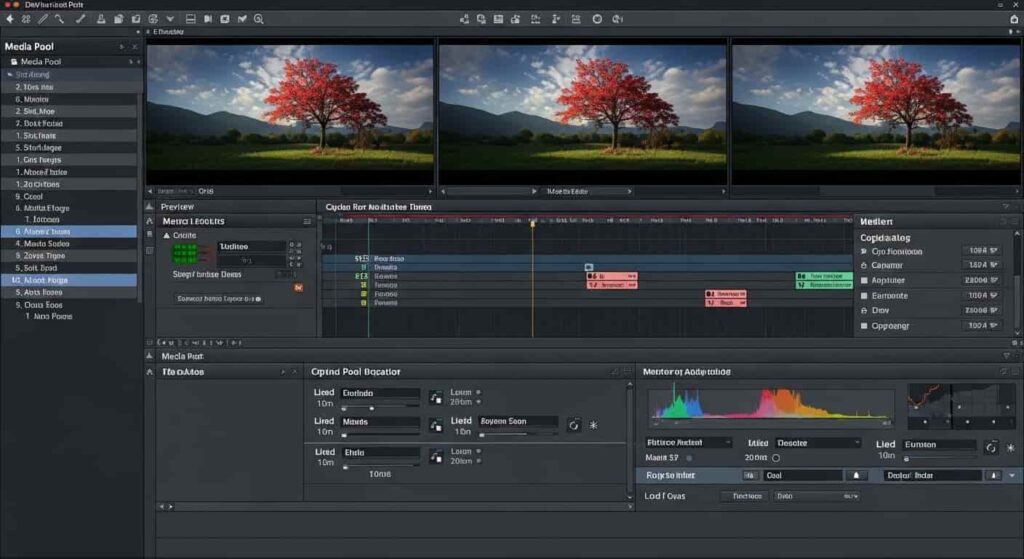
Task: Adjust the slider beneath Boyeen Seon field
Action: pyautogui.click(x=519, y=434)
